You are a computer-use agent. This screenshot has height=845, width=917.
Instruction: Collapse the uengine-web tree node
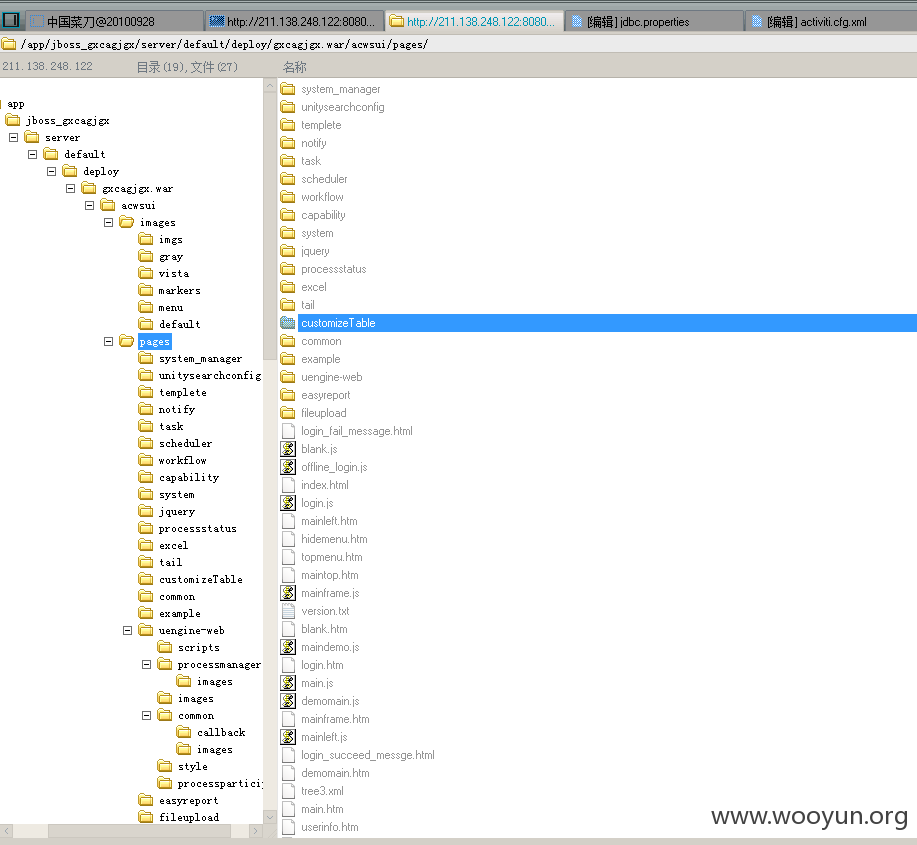point(127,630)
